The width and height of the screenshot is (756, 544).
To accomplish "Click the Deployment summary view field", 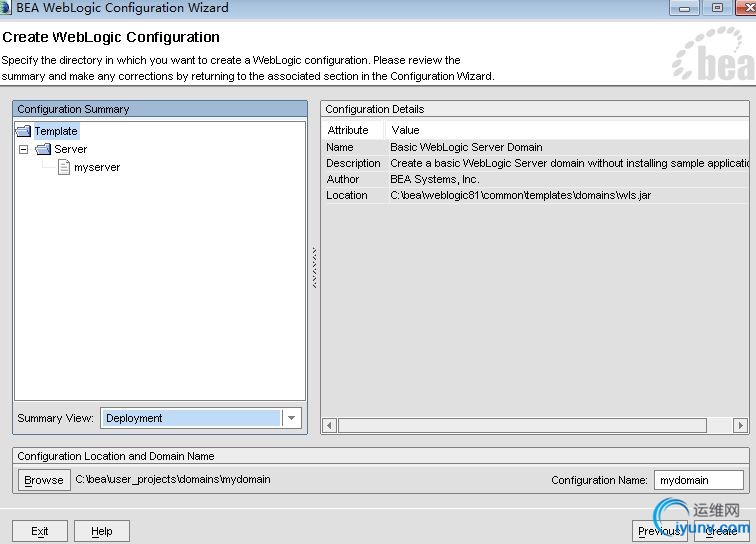I will tap(191, 418).
